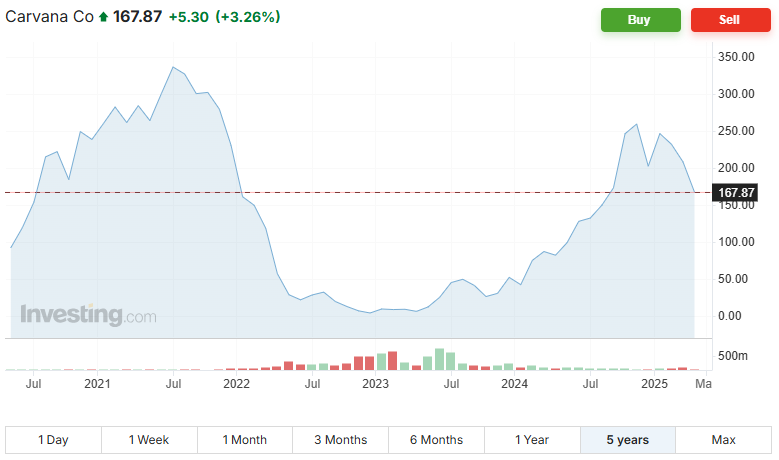Click the tallest red volume bar
The image size is (779, 460).
point(393,361)
